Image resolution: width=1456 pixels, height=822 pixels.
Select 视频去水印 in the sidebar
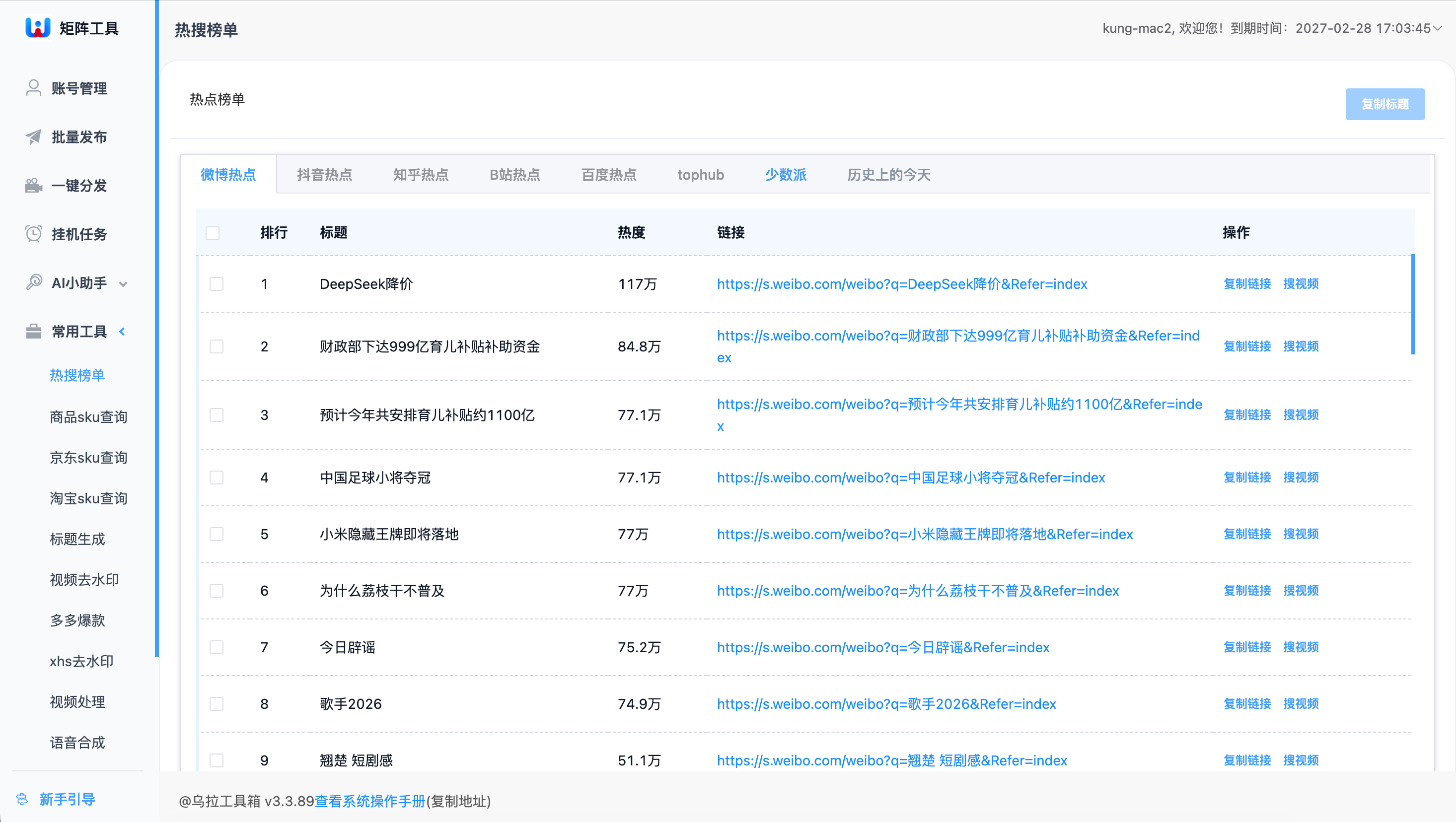[x=84, y=580]
